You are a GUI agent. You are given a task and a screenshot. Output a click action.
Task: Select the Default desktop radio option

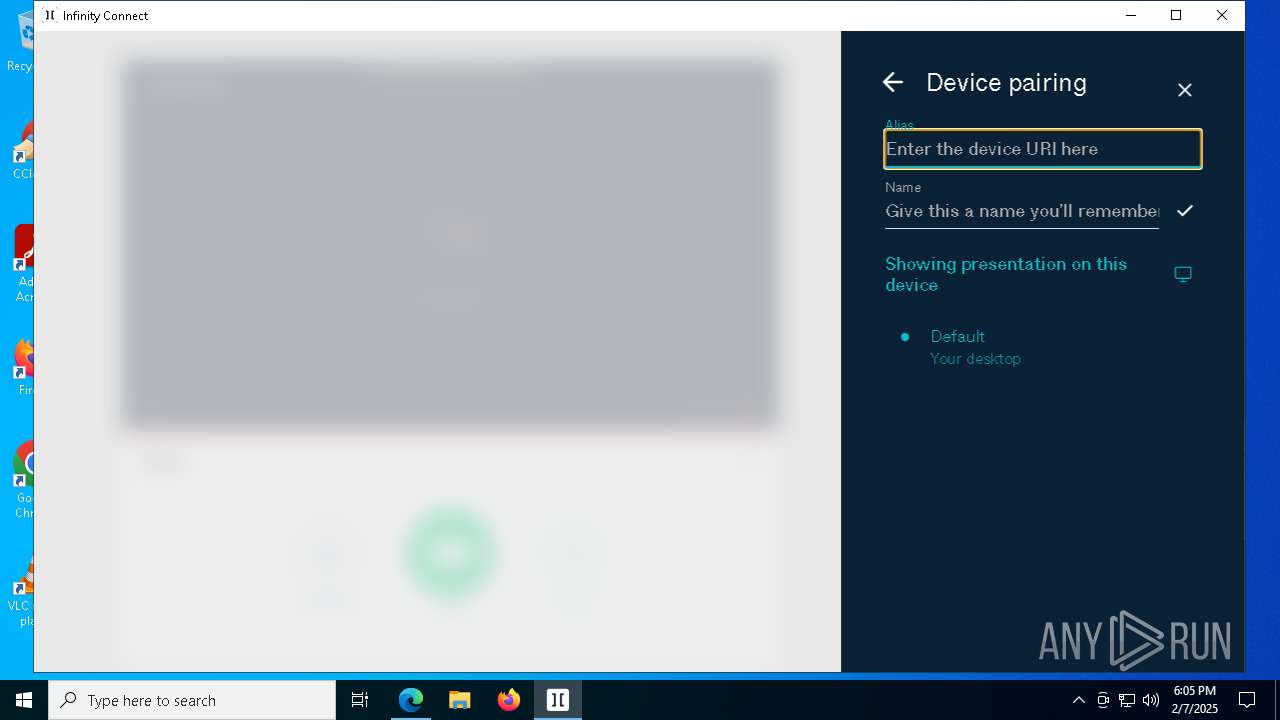(905, 337)
